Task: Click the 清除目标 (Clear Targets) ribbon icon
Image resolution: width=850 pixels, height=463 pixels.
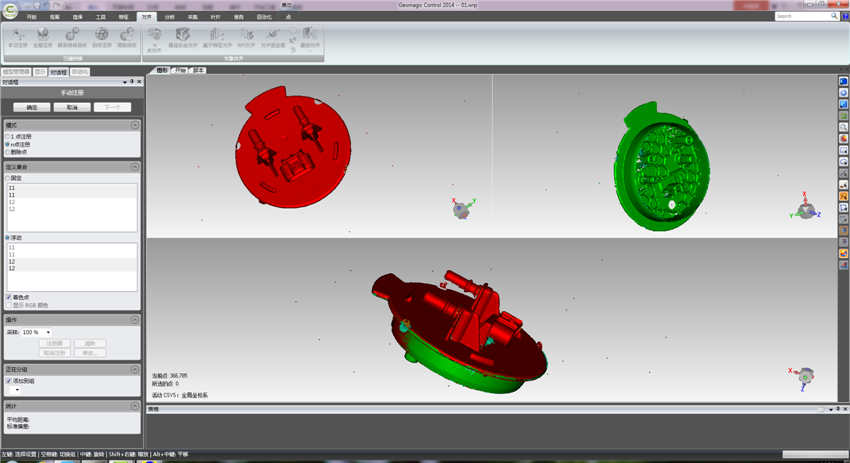Action: pos(127,38)
